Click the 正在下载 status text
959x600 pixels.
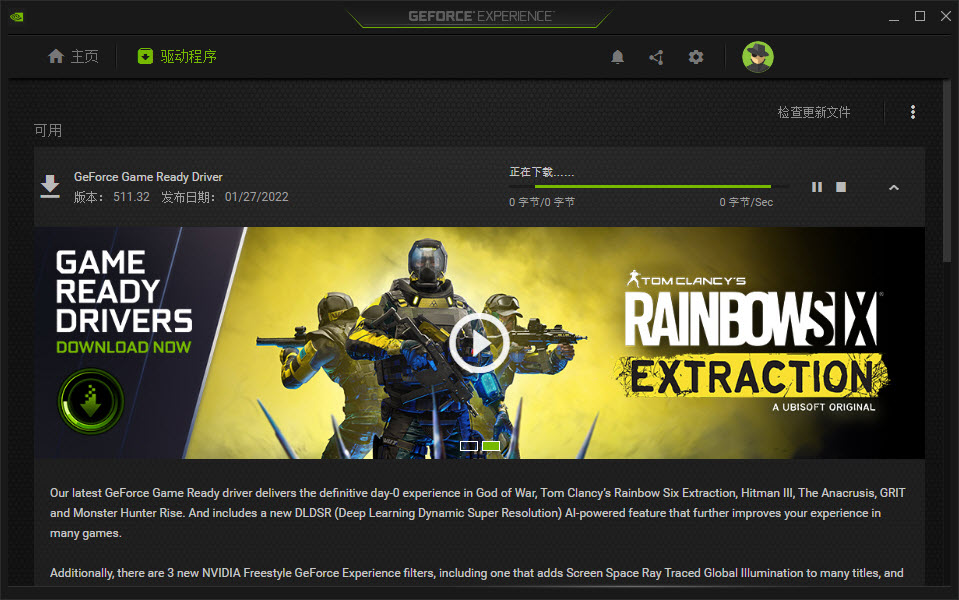click(x=541, y=172)
